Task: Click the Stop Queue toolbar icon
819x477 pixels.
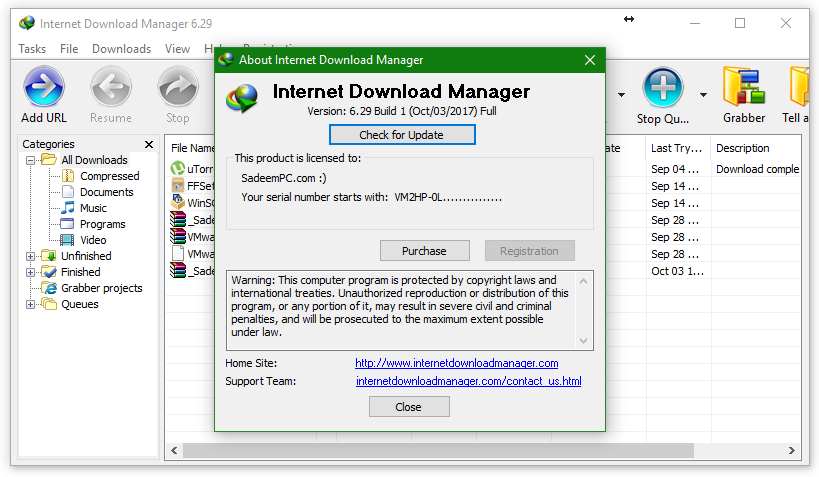Action: pos(663,88)
